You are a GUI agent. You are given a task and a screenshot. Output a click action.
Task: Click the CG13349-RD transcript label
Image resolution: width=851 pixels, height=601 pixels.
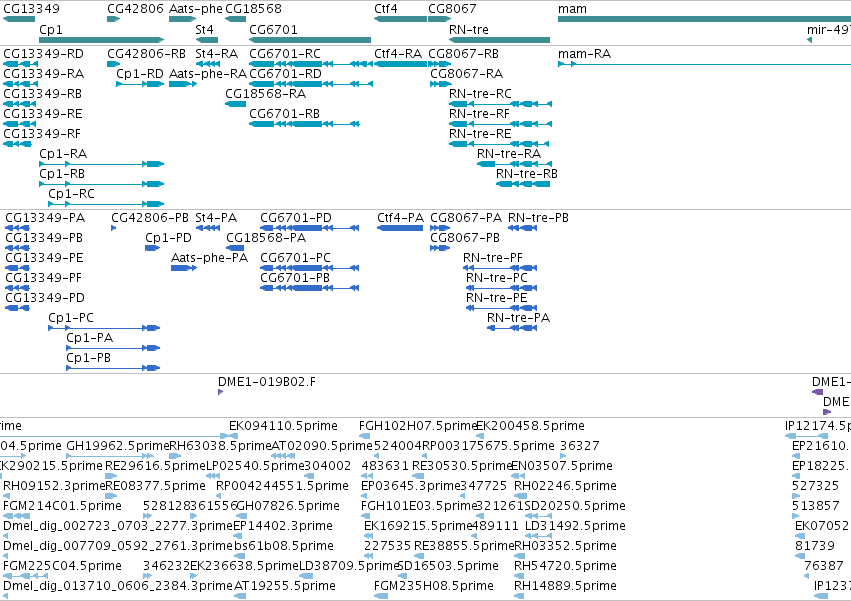point(43,54)
